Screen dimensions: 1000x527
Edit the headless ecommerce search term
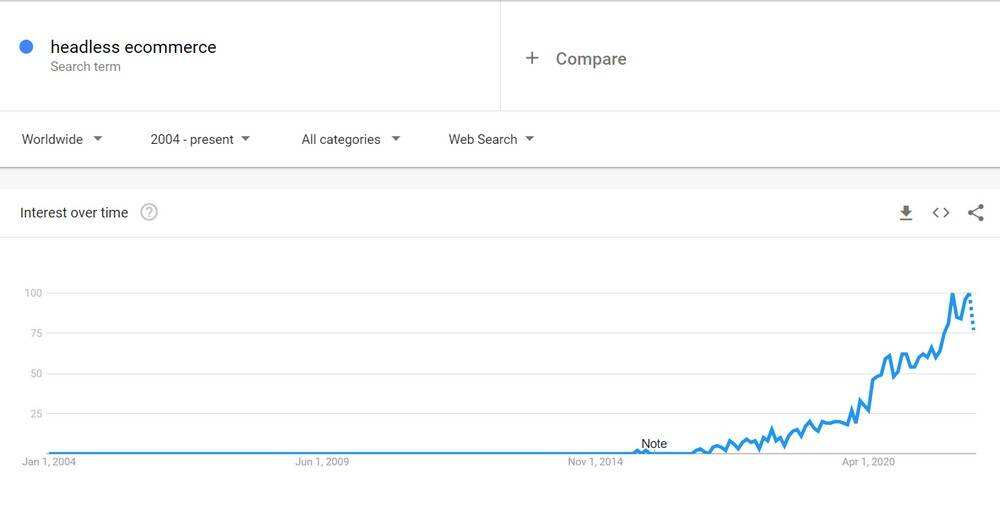[x=133, y=47]
